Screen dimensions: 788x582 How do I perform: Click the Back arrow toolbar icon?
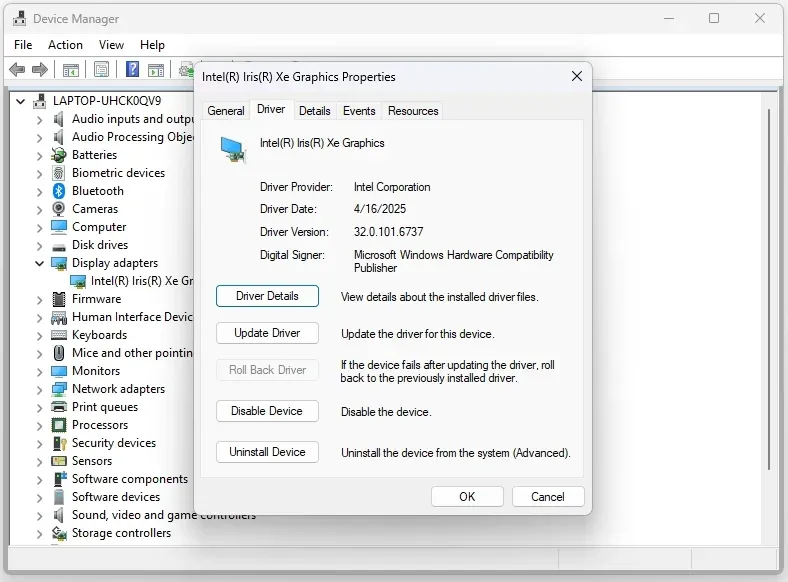point(17,70)
